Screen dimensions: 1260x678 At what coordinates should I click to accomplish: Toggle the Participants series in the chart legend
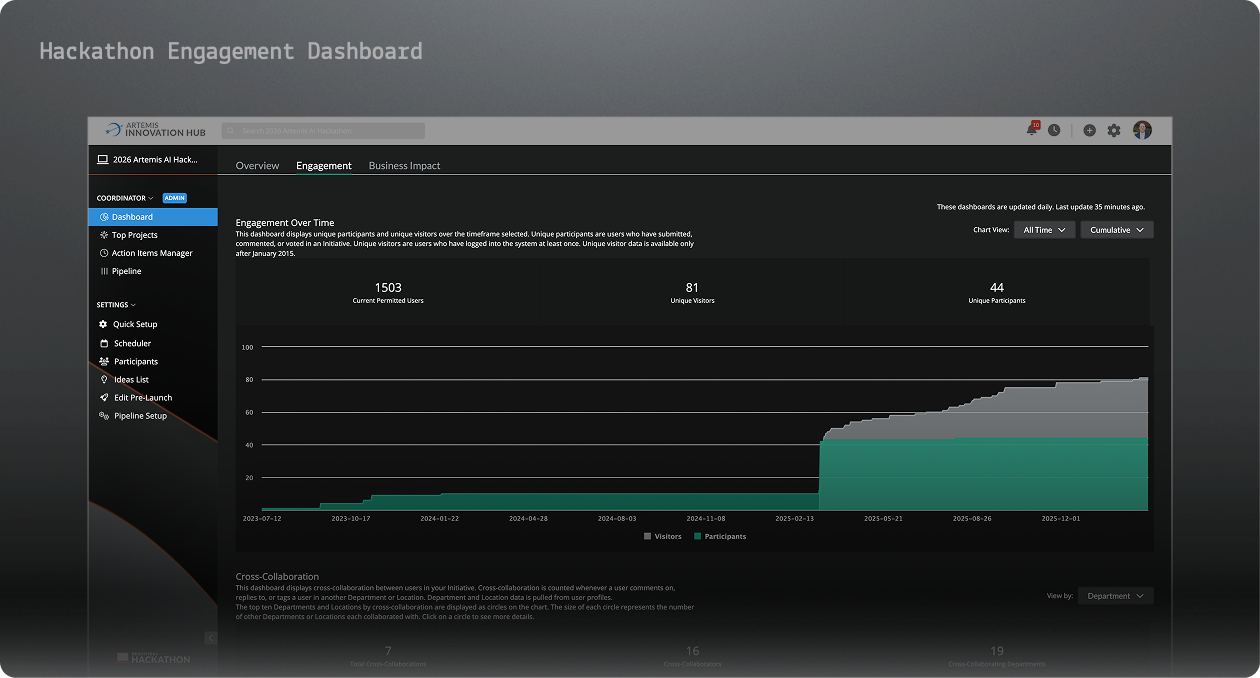tap(725, 536)
